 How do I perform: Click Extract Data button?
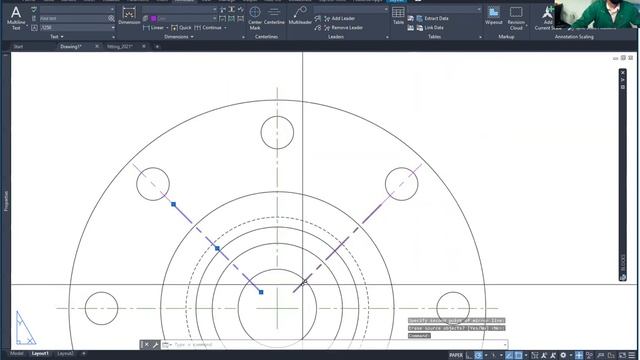pyautogui.click(x=432, y=18)
